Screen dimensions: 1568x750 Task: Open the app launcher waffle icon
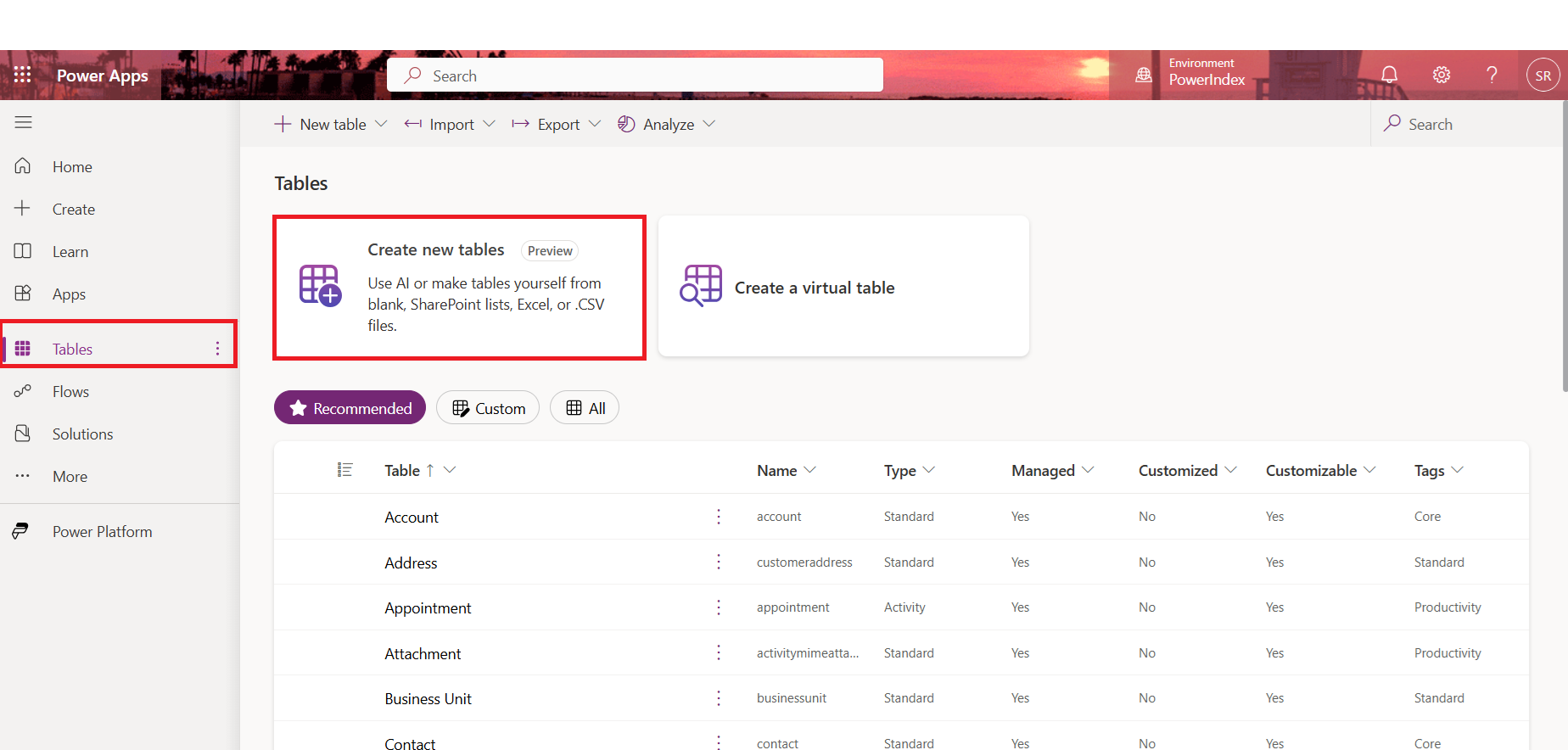pyautogui.click(x=23, y=75)
